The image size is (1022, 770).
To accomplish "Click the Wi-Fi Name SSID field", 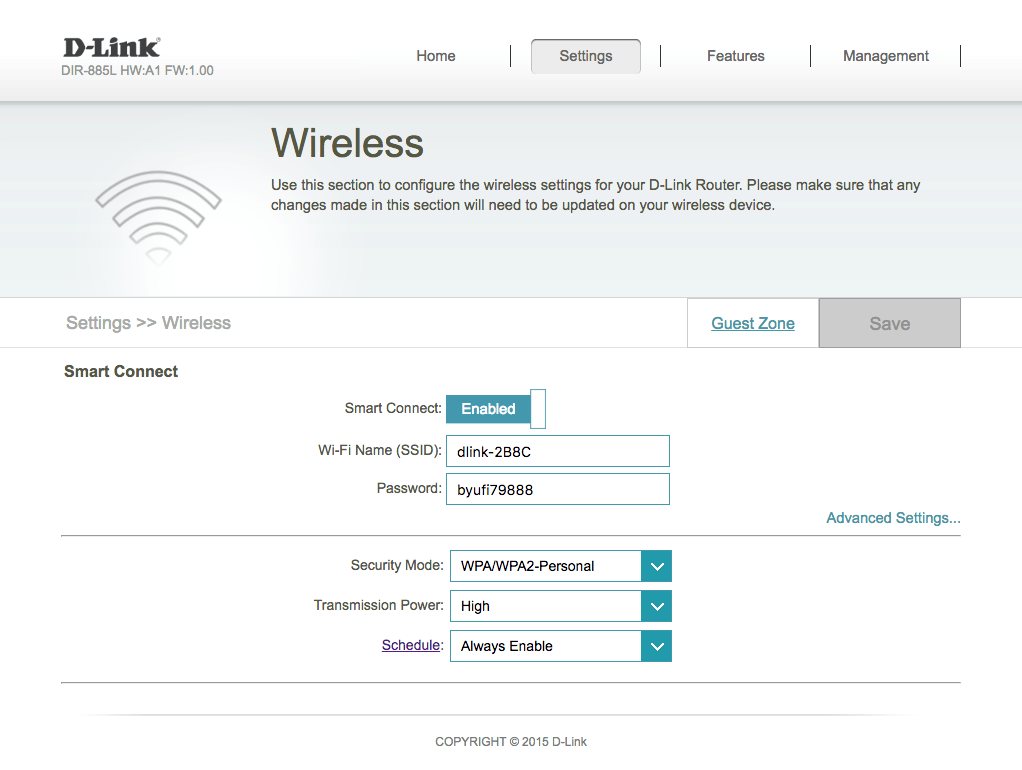I will (557, 451).
